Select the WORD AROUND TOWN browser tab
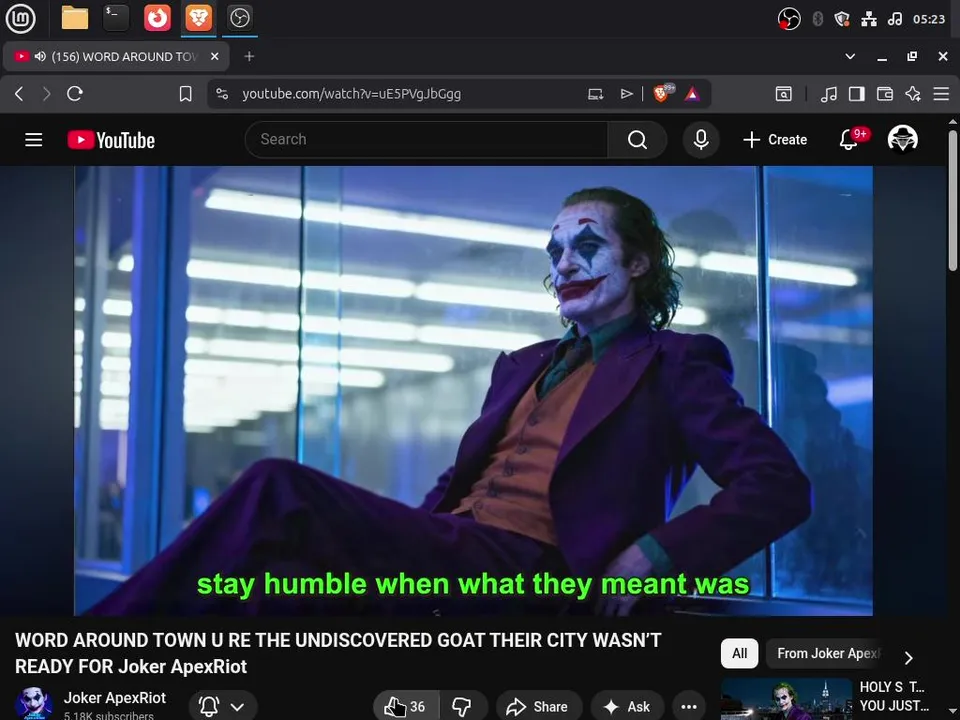Viewport: 960px width, 720px height. (x=116, y=56)
